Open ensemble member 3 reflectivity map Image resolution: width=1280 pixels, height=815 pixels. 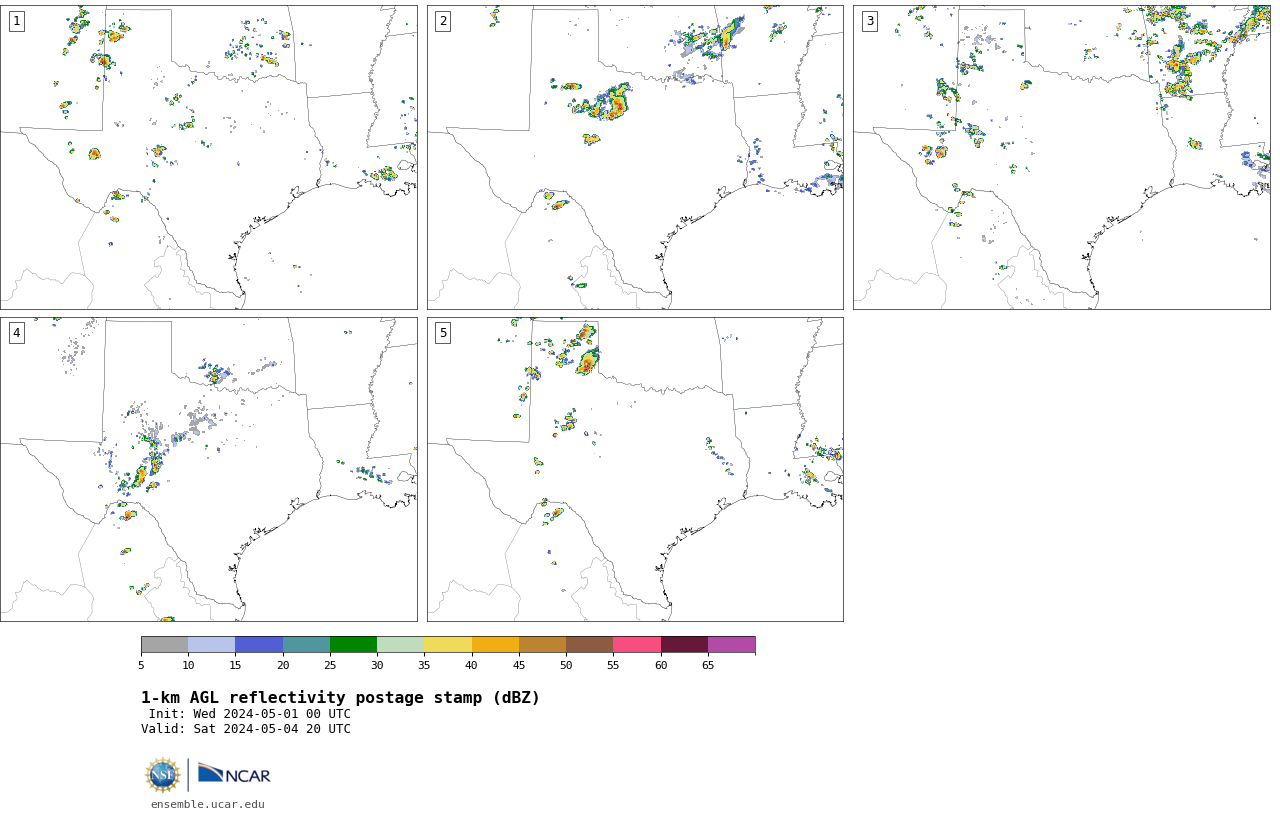coord(1061,157)
